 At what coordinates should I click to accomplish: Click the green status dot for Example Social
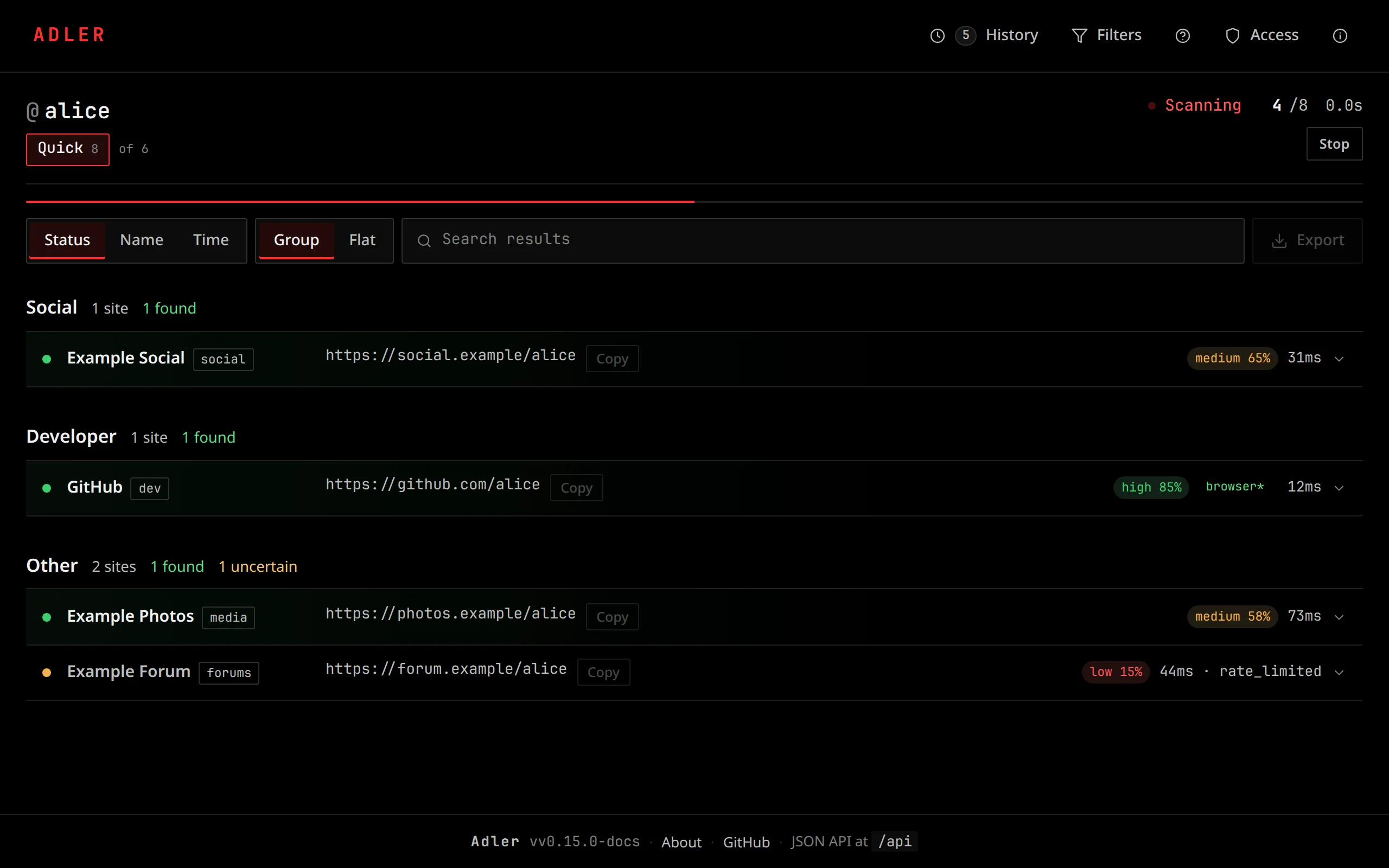pyautogui.click(x=47, y=359)
